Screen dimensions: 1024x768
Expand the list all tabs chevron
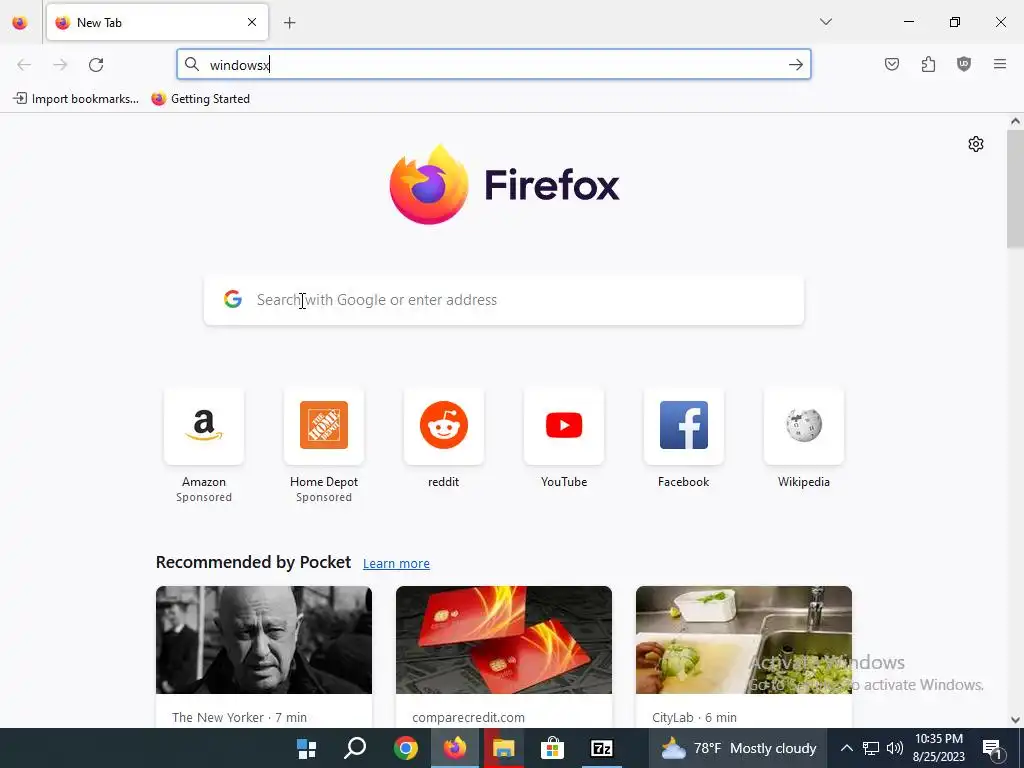pos(826,22)
